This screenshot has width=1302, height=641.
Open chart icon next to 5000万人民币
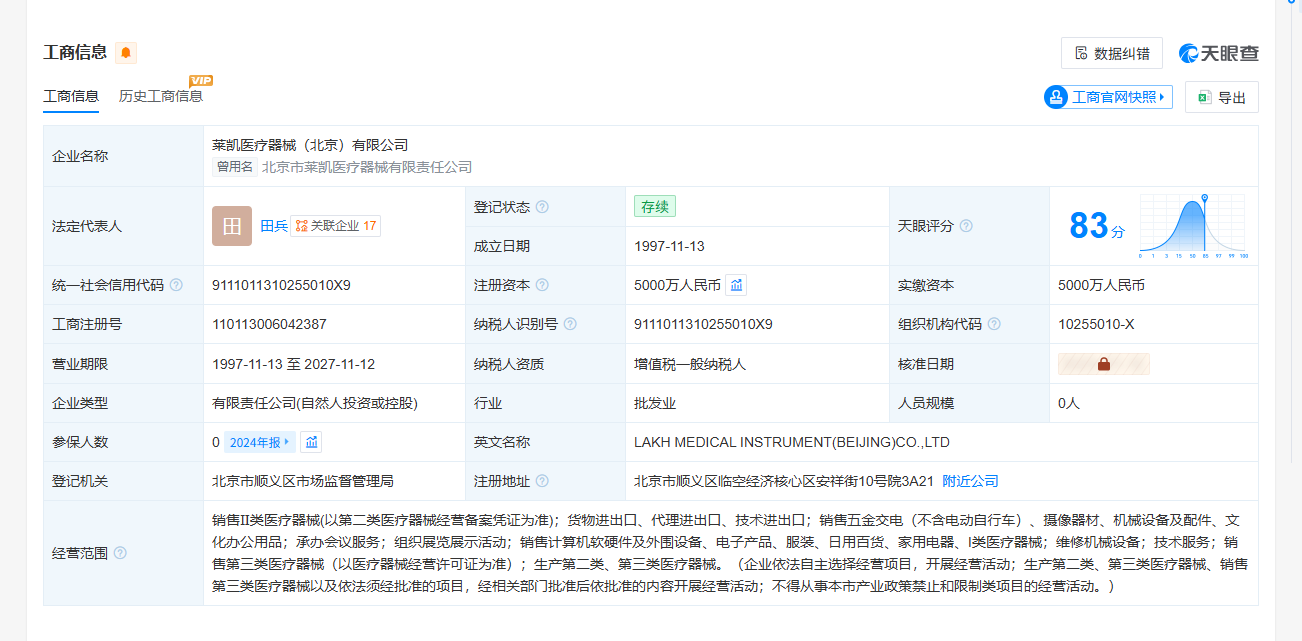click(x=736, y=285)
